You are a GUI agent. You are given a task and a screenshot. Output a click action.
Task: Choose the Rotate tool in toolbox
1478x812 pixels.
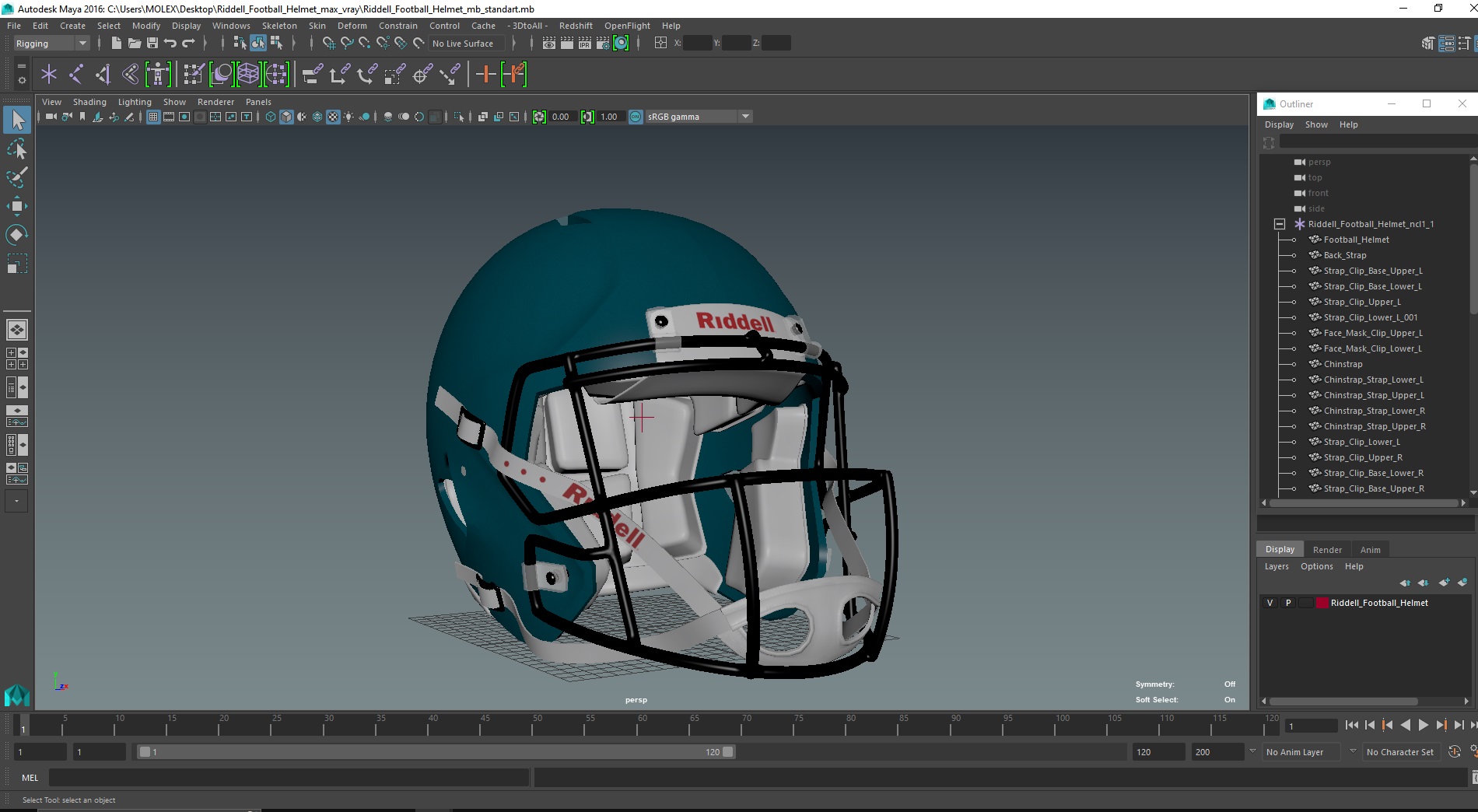point(17,235)
